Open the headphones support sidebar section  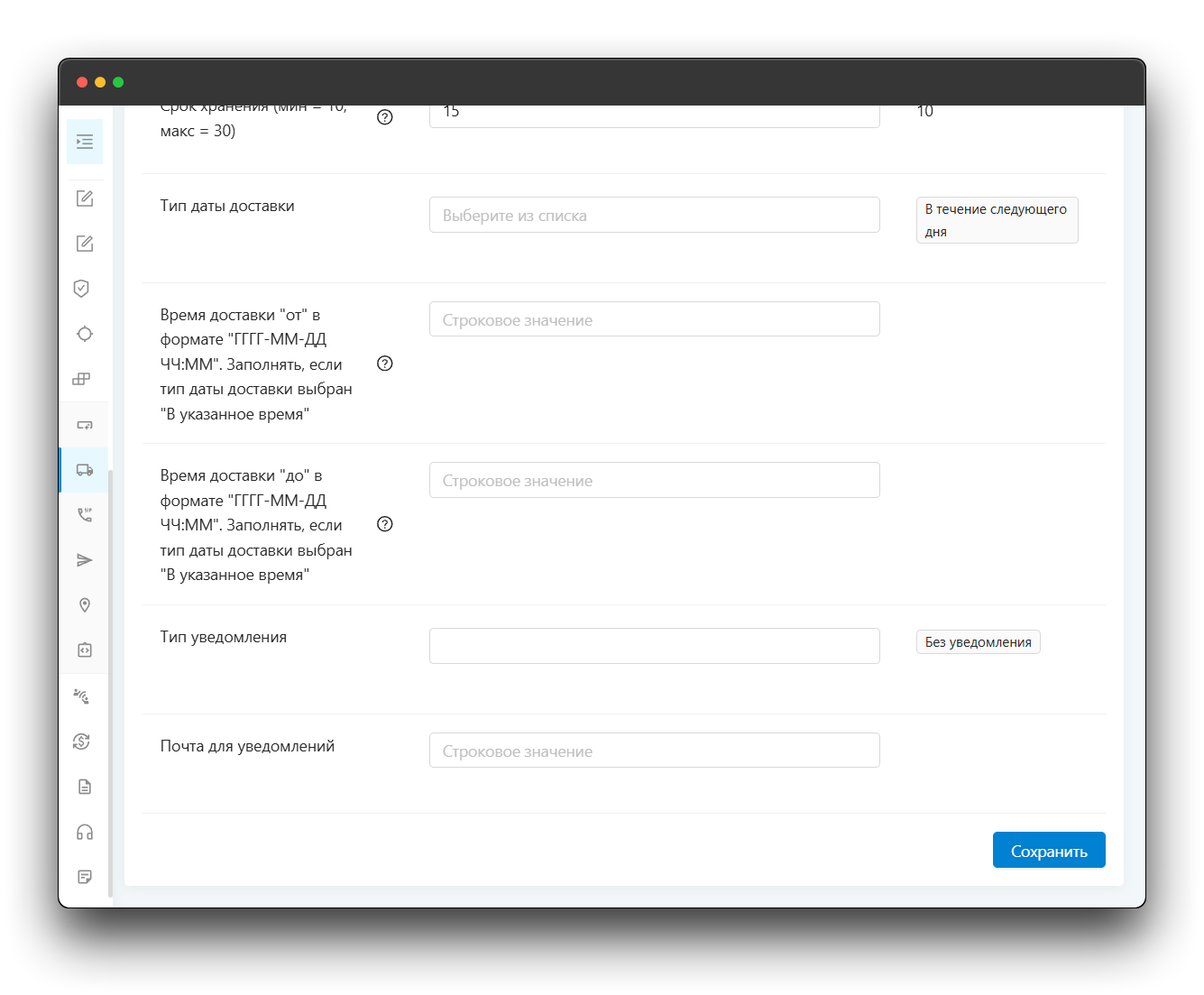(x=85, y=832)
